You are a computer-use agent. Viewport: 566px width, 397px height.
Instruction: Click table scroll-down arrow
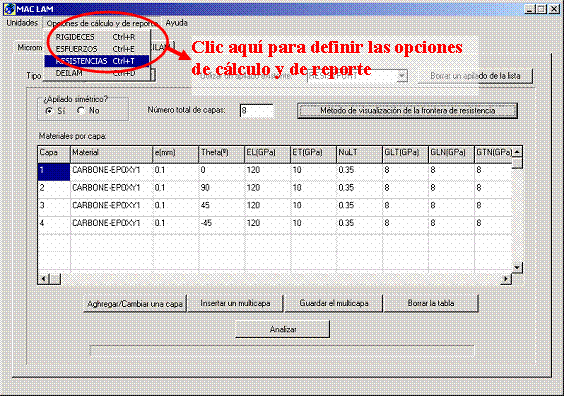tap(517, 267)
